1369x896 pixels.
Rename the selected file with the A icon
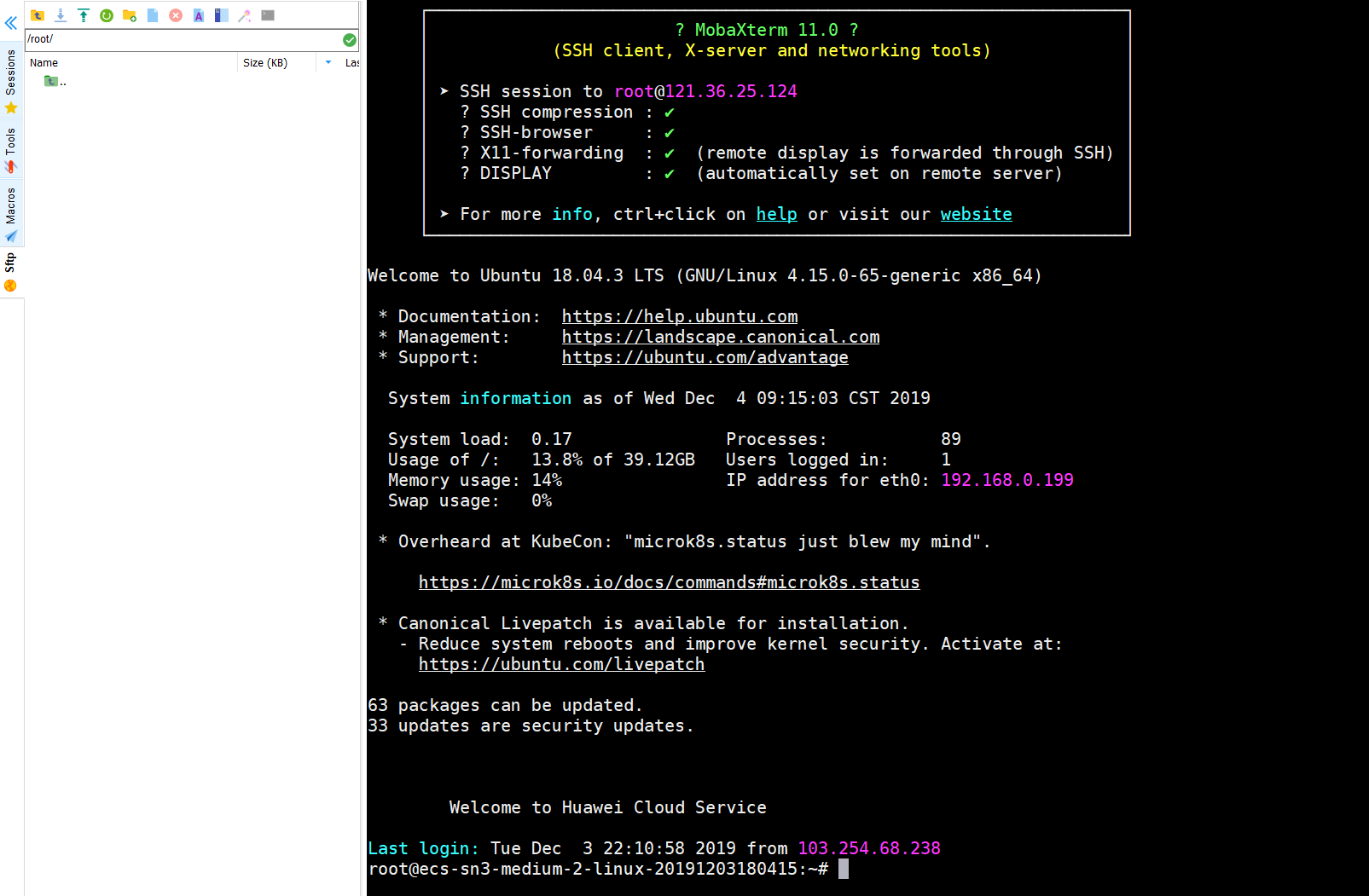pyautogui.click(x=199, y=15)
